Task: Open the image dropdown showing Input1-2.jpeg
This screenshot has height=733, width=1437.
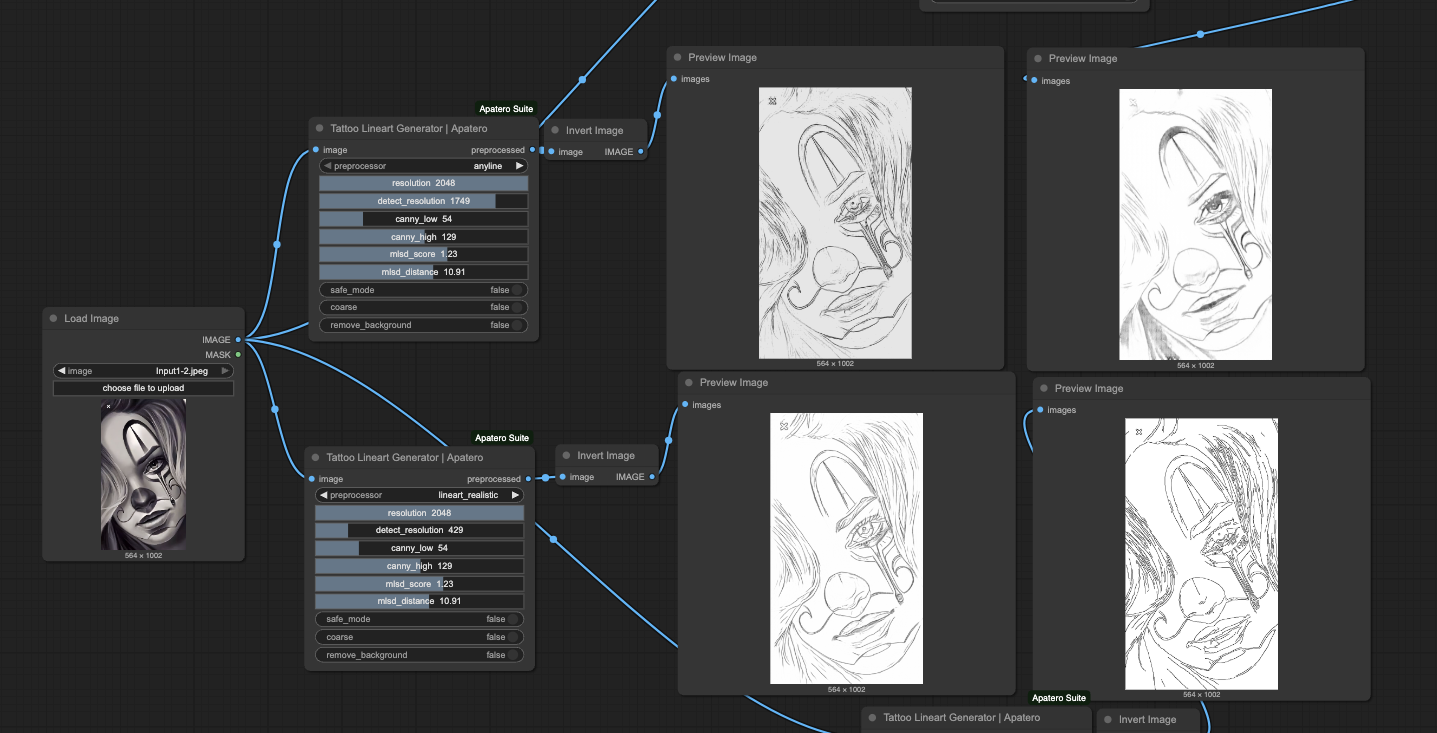Action: click(x=143, y=371)
